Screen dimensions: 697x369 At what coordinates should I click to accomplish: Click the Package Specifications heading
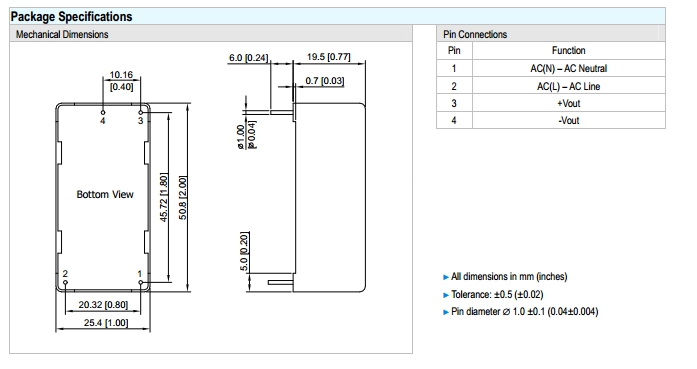[x=71, y=17]
